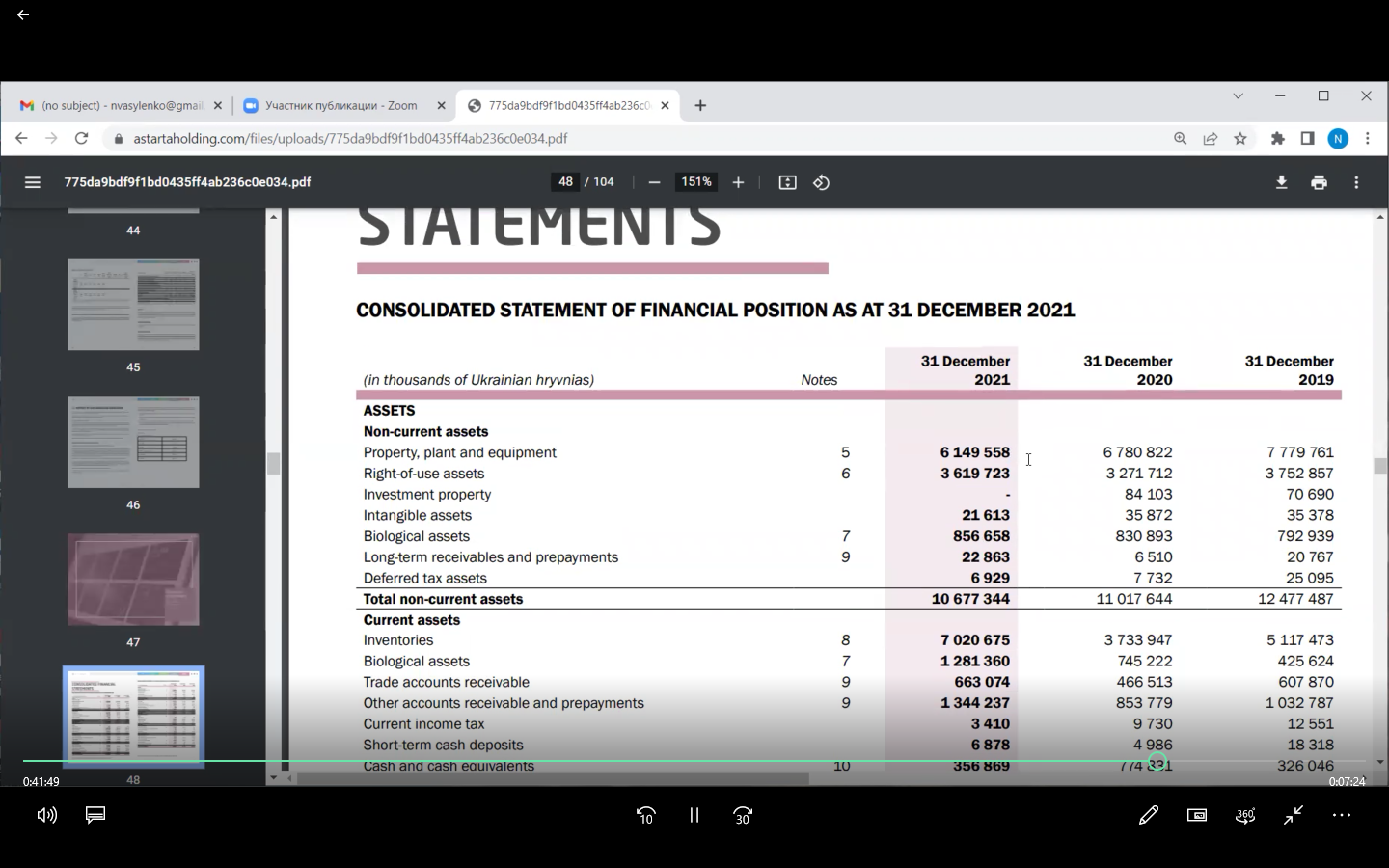Open the PDF viewer more actions menu
1389x868 pixels.
point(1356,182)
